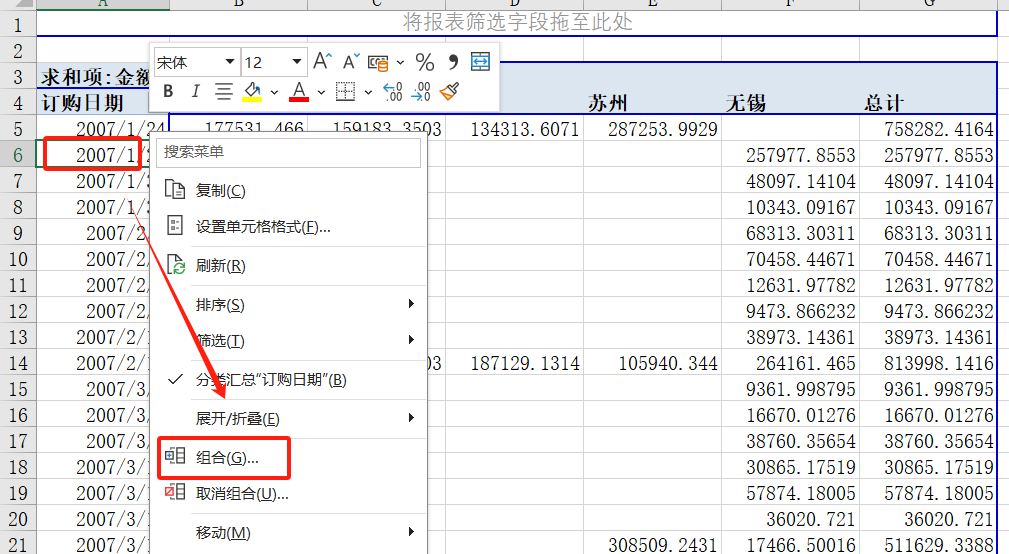The image size is (1009, 554).
Task: Select row header 14
Action: click(x=18, y=363)
